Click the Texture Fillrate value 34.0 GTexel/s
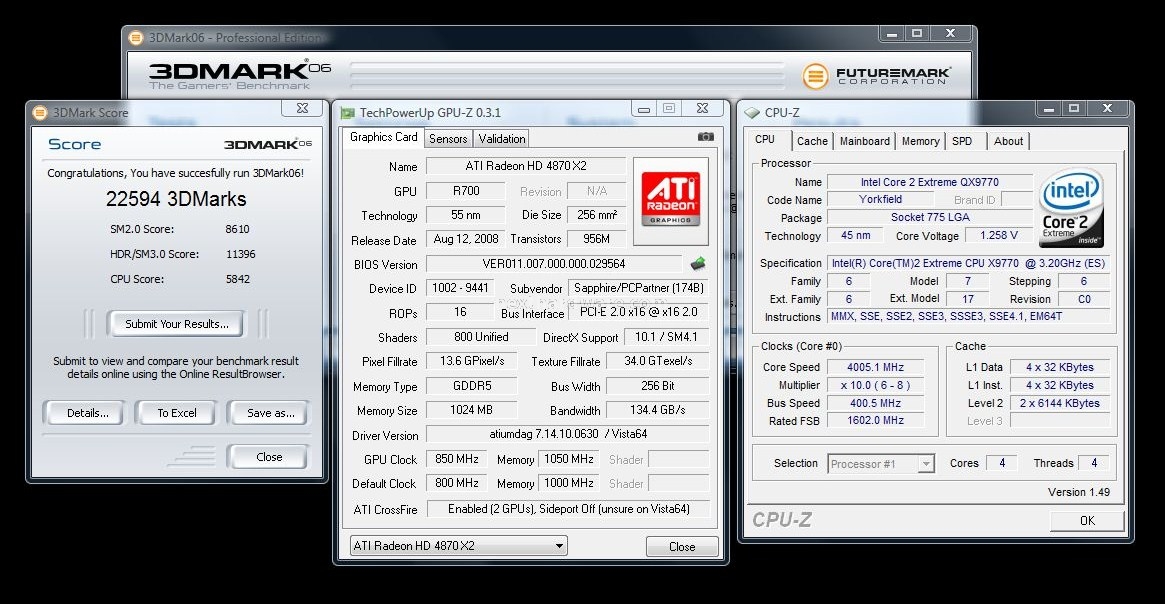The width and height of the screenshot is (1165, 604). tap(658, 361)
